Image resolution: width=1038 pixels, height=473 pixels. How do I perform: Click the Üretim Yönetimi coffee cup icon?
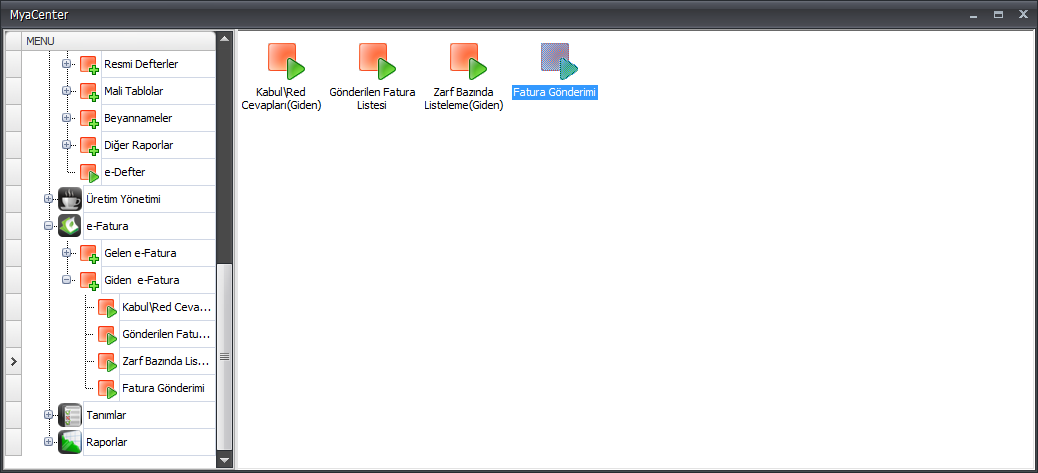point(70,199)
